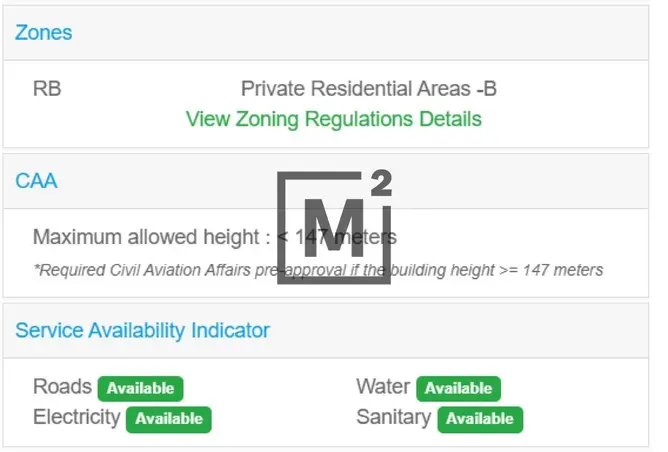The height and width of the screenshot is (452, 668).
Task: Open the View Zoning Regulations Details link
Action: [334, 119]
